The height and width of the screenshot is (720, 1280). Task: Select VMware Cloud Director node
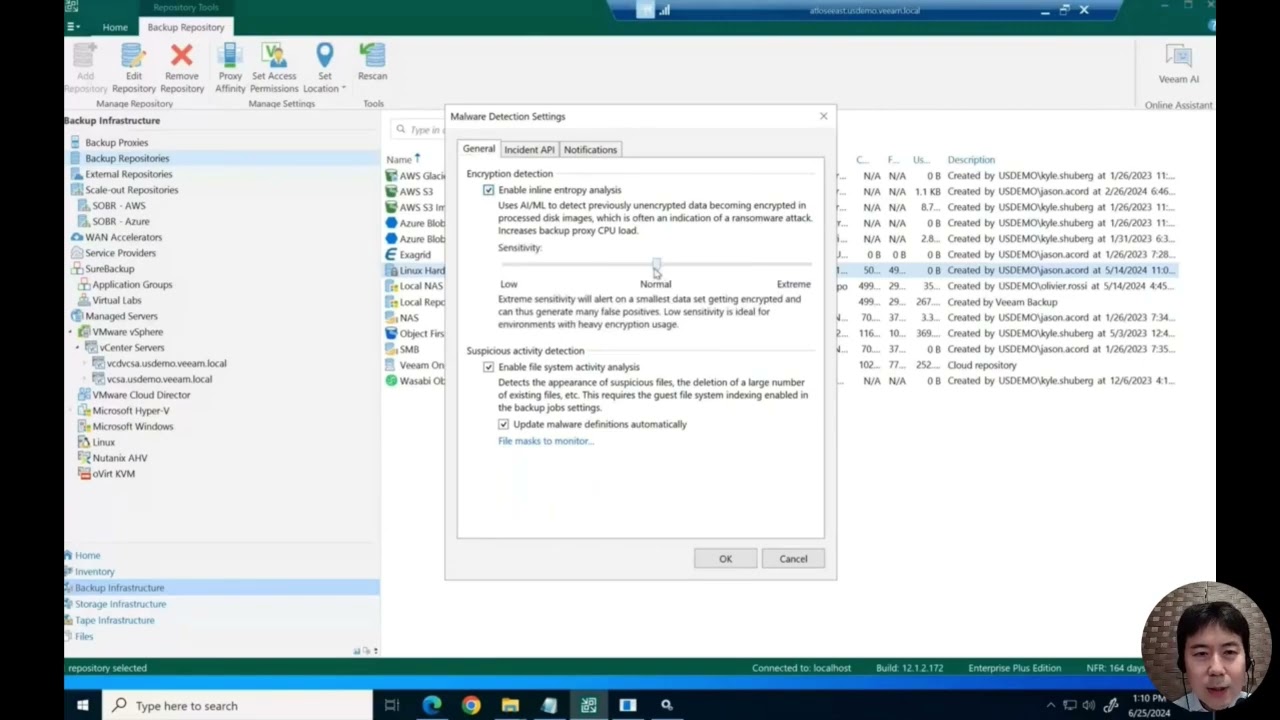coord(141,395)
